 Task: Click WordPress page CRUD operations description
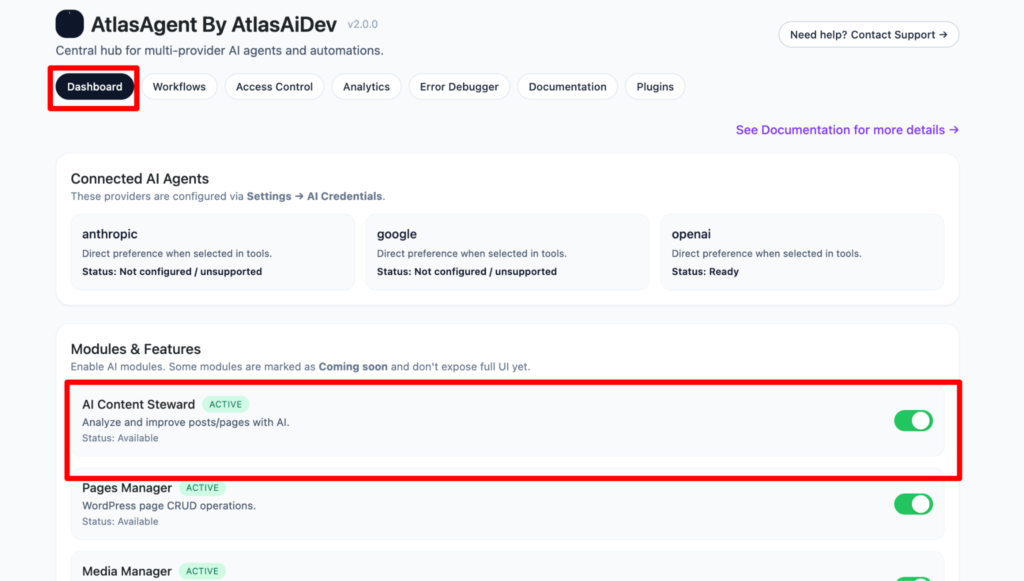[169, 506]
